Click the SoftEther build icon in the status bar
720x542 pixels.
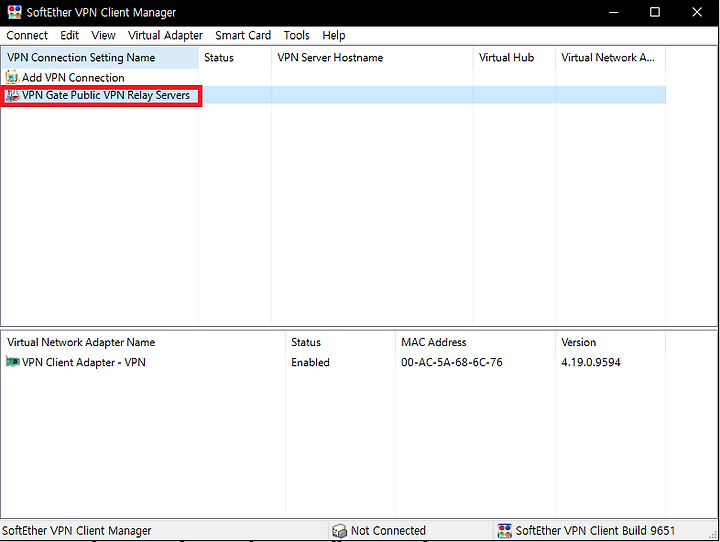505,531
